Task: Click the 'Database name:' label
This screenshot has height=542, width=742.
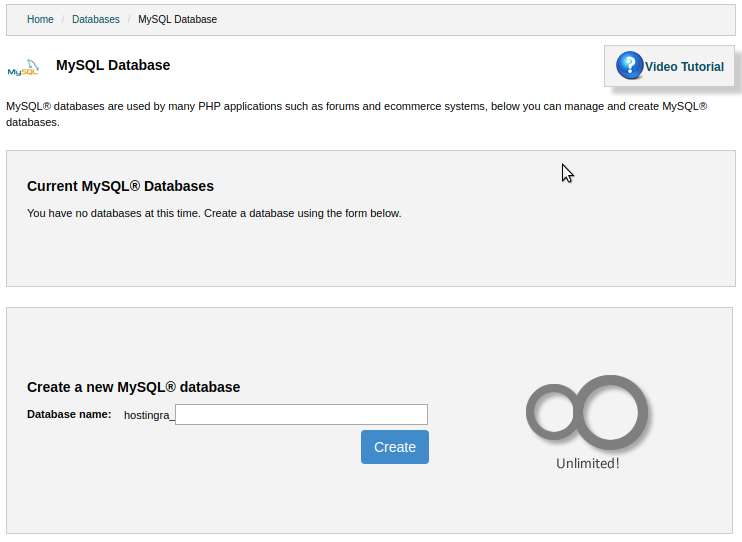Action: pos(69,414)
